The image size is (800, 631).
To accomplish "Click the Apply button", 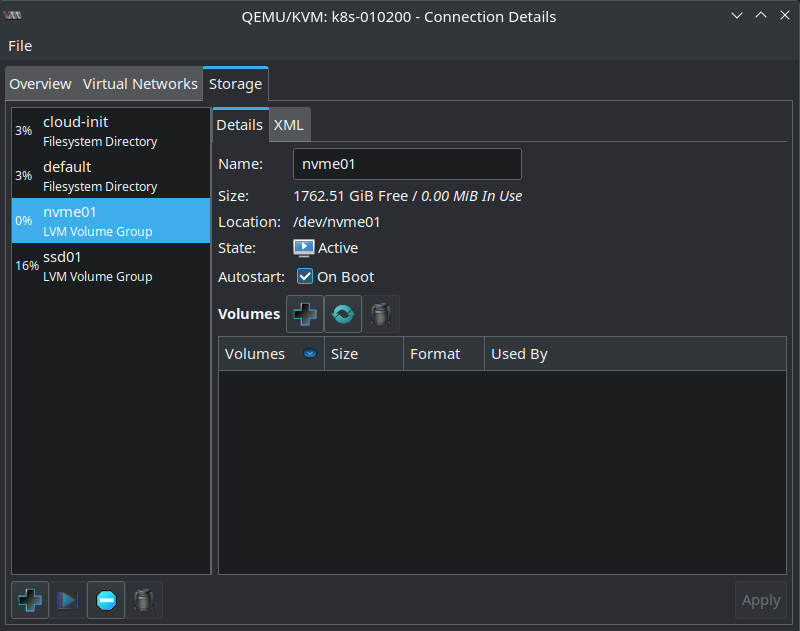I will click(x=761, y=600).
